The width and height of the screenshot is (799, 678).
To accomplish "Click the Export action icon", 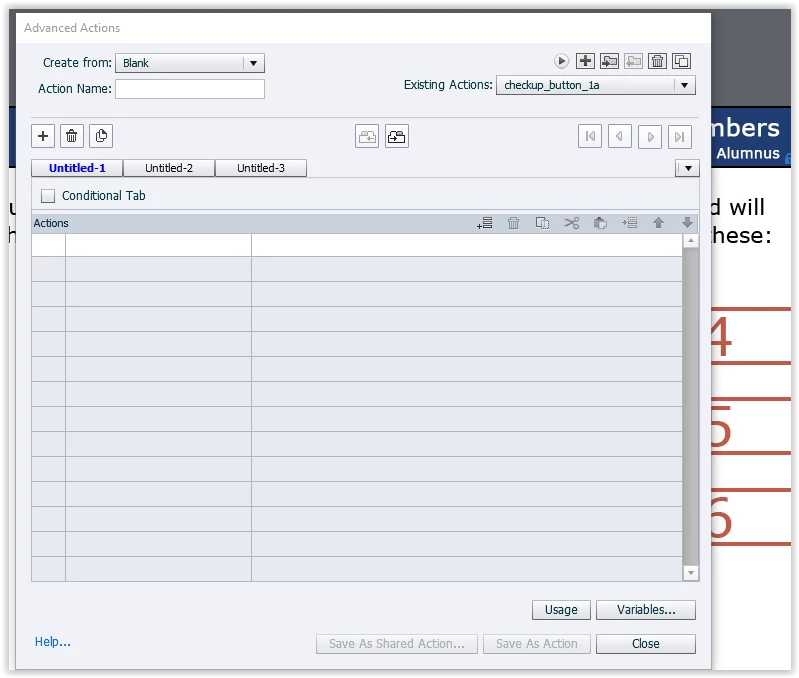I will (633, 61).
